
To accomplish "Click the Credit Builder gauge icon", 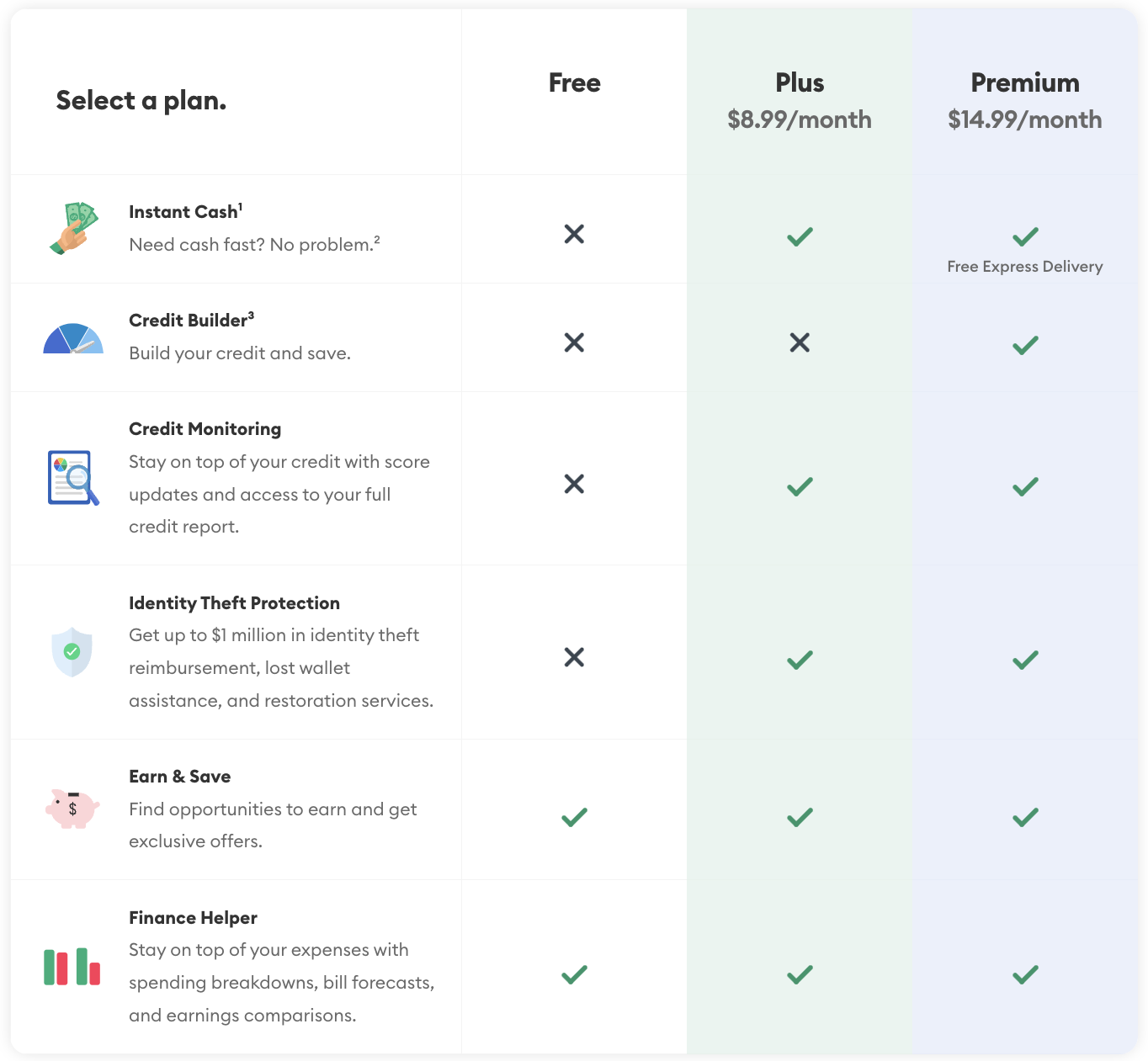I will (x=73, y=338).
